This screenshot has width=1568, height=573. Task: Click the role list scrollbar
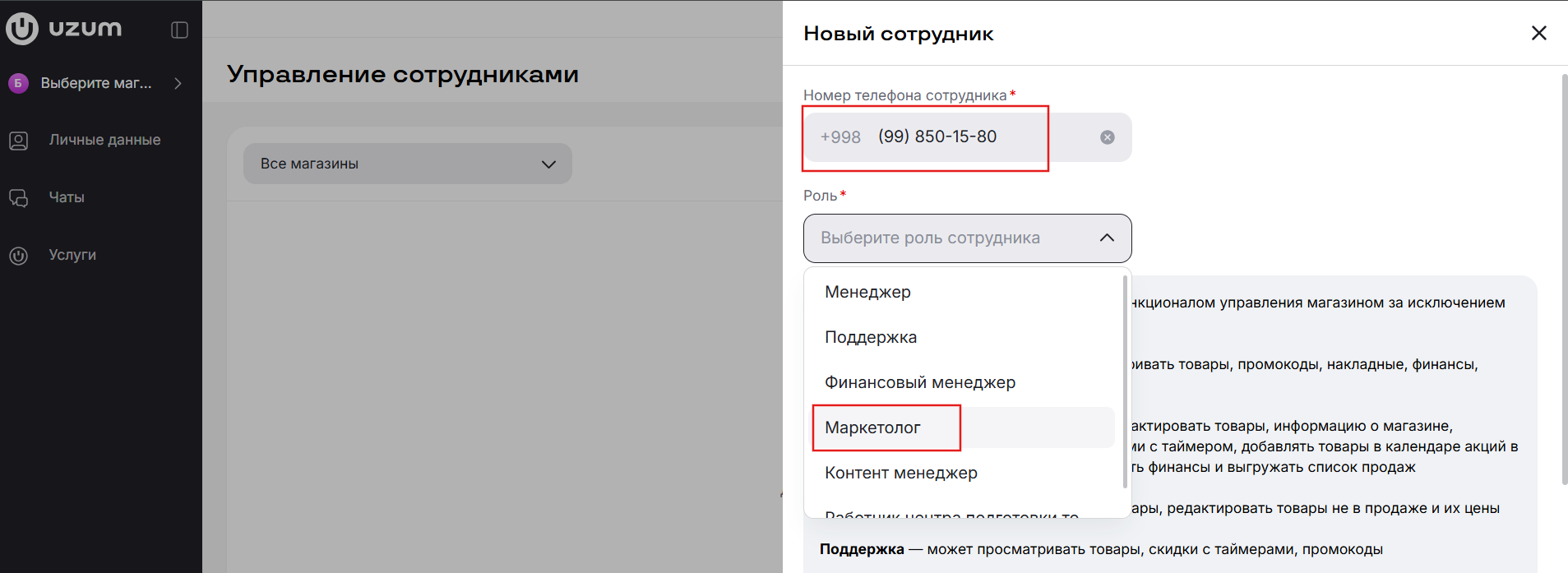1125,381
